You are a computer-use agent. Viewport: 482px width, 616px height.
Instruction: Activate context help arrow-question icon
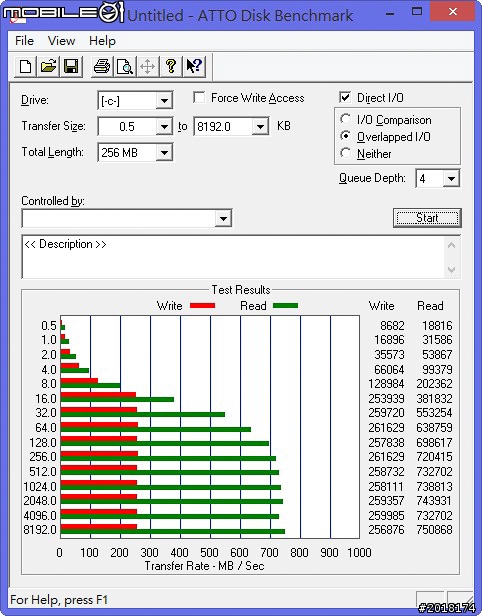194,66
